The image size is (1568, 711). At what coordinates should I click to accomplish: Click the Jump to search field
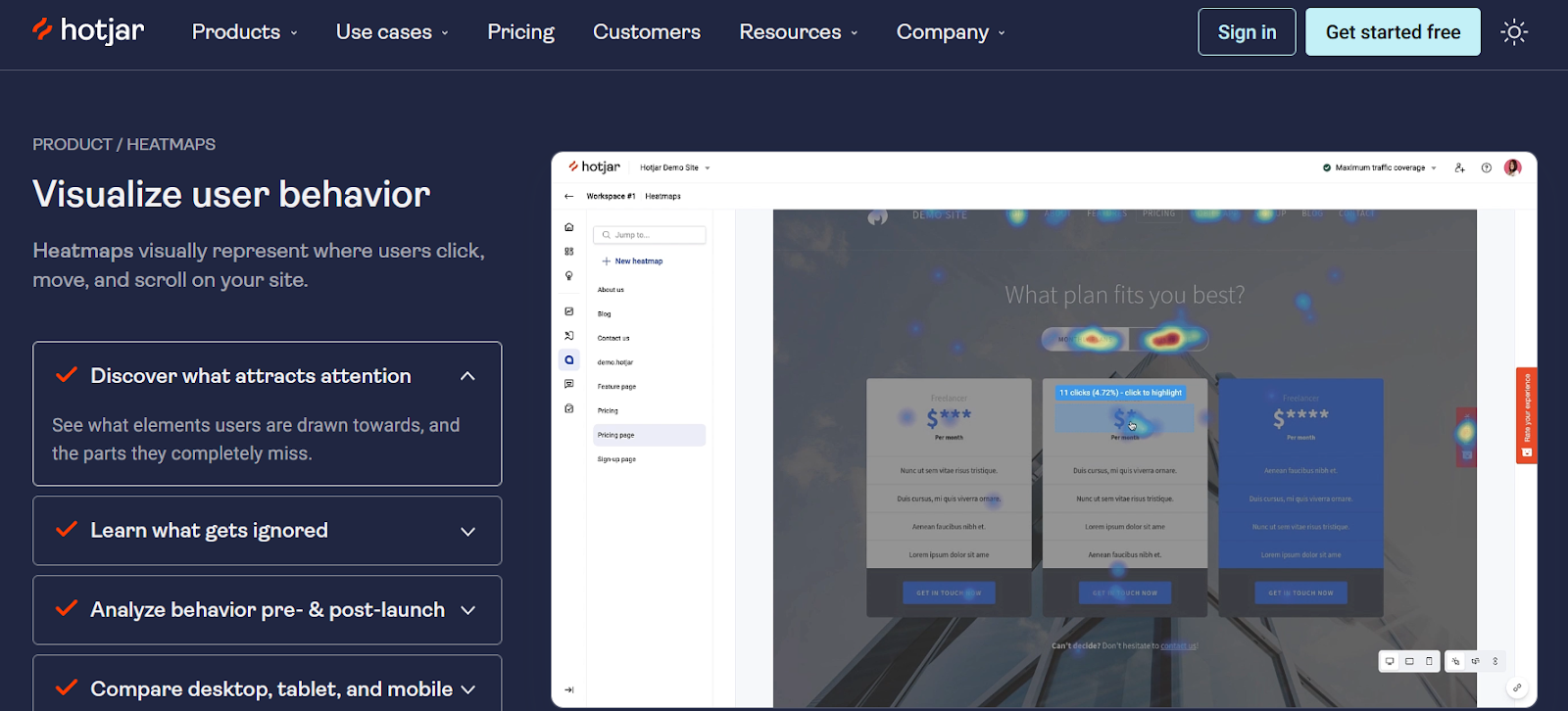650,235
